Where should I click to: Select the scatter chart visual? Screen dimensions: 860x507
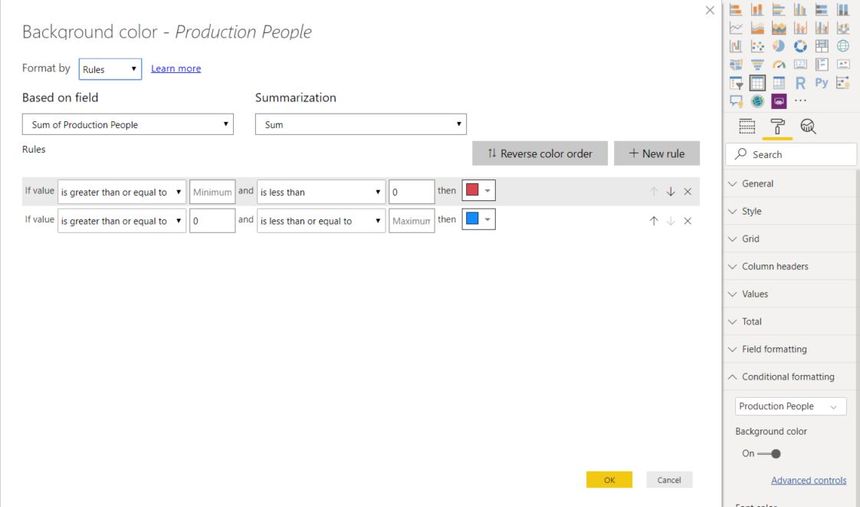coord(757,46)
